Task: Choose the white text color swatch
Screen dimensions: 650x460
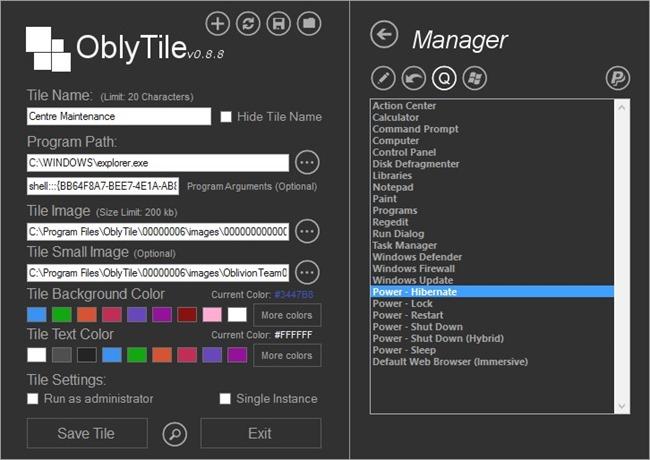Action: coord(37,355)
